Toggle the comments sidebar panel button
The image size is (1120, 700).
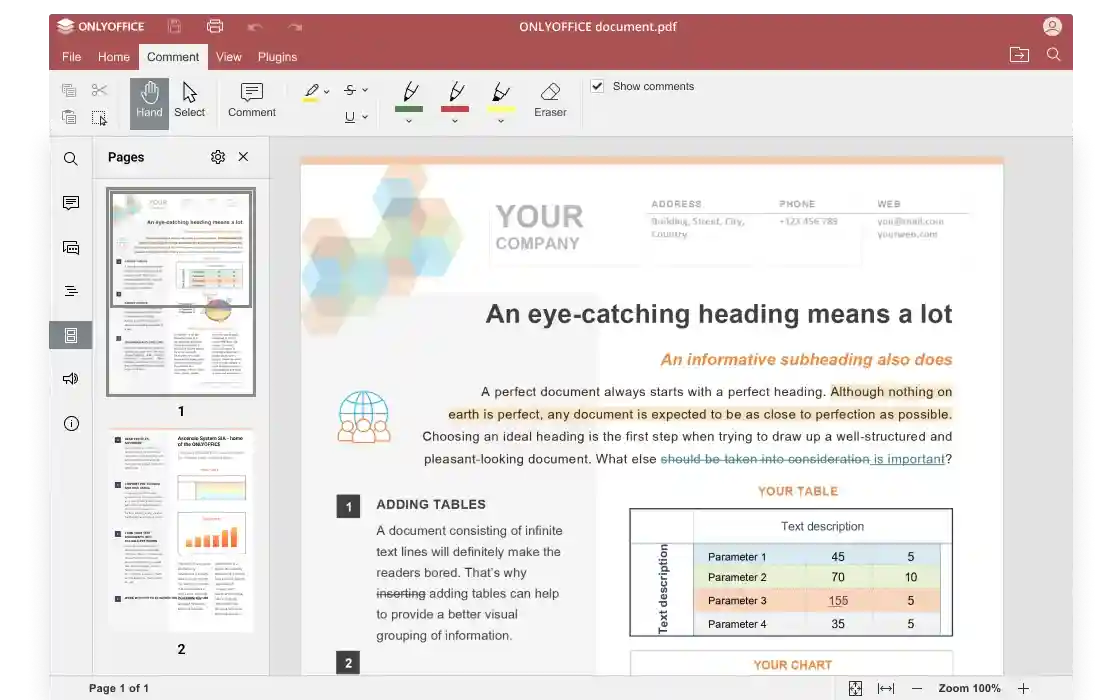(x=71, y=203)
